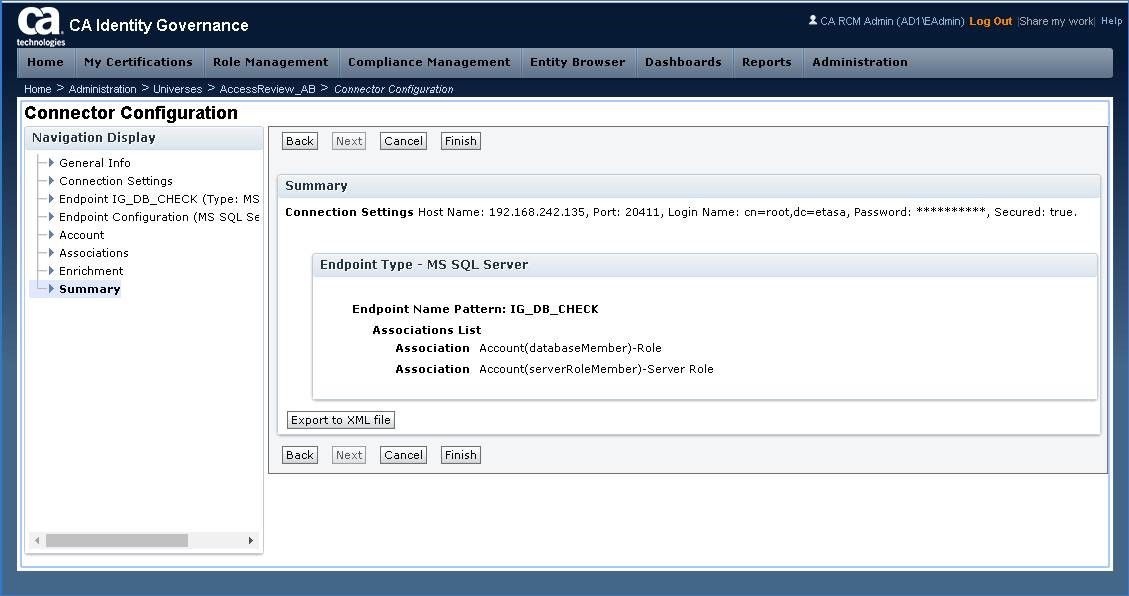1129x596 pixels.
Task: Click the Endpoint Type - MS SQL Server header
Action: (x=705, y=265)
